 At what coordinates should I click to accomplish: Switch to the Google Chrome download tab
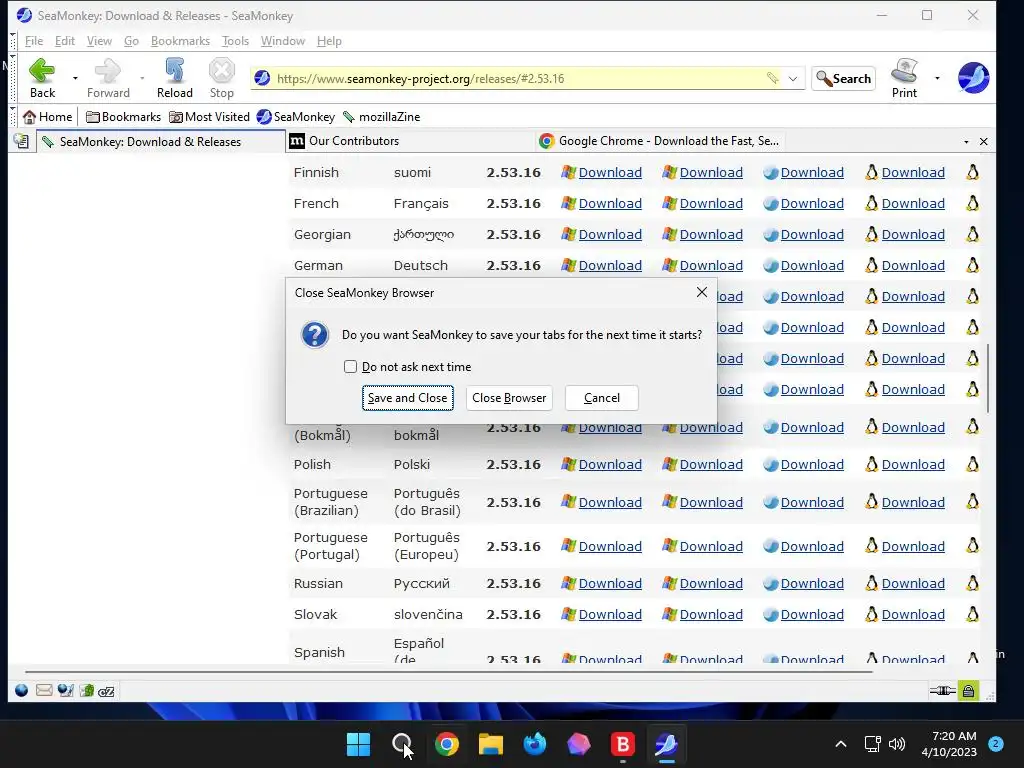tap(660, 141)
